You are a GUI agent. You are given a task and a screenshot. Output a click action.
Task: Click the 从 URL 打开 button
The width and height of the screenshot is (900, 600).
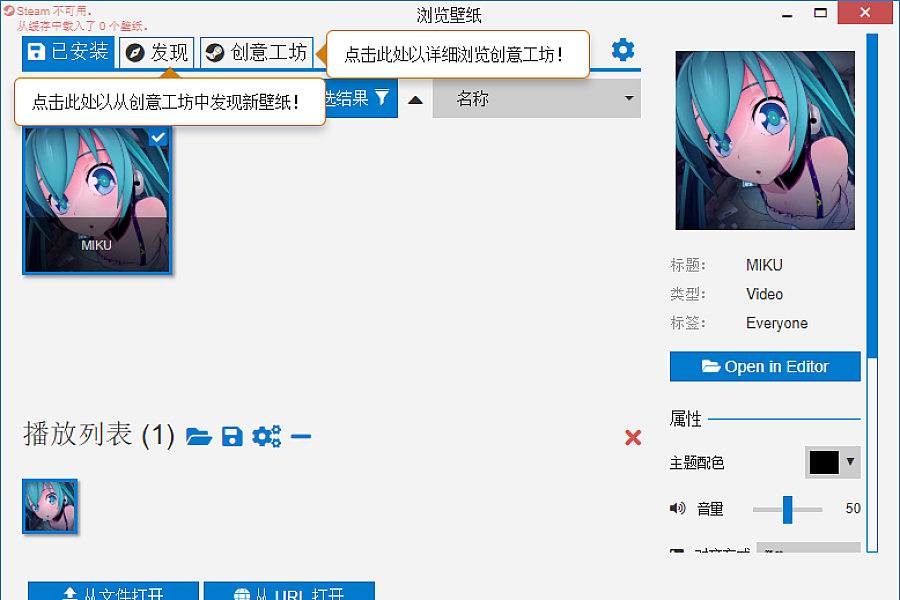click(x=289, y=591)
